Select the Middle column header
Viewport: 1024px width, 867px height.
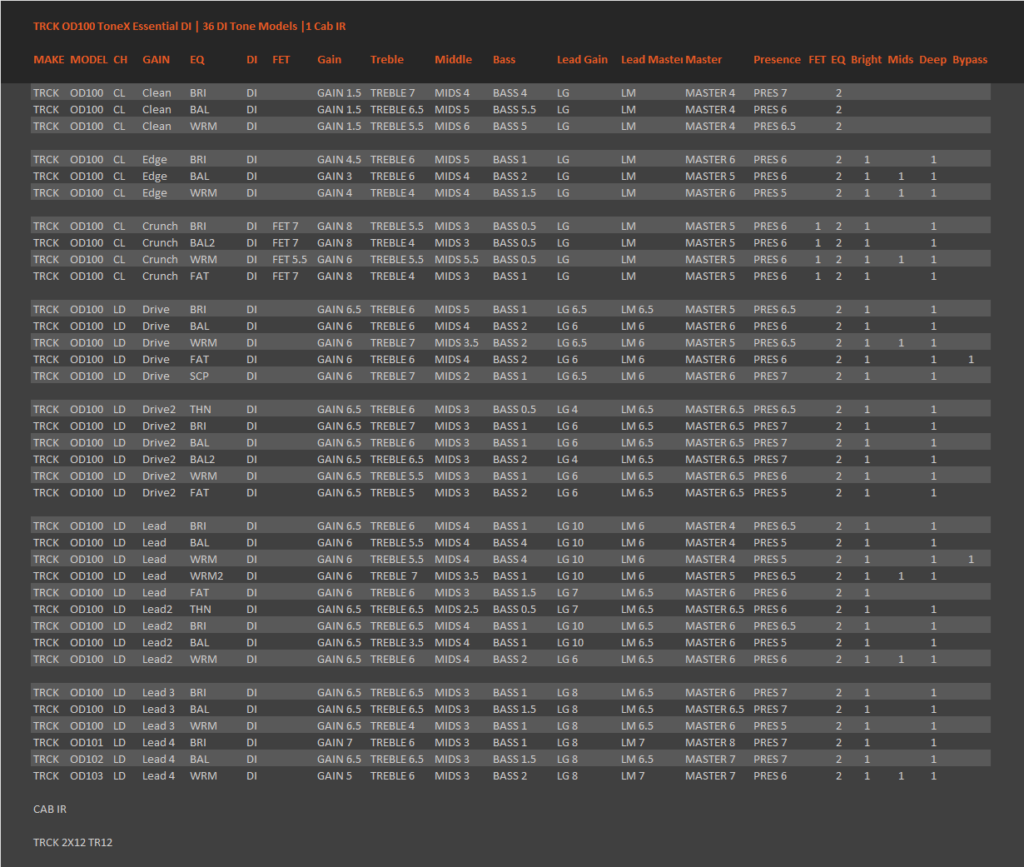coord(453,59)
